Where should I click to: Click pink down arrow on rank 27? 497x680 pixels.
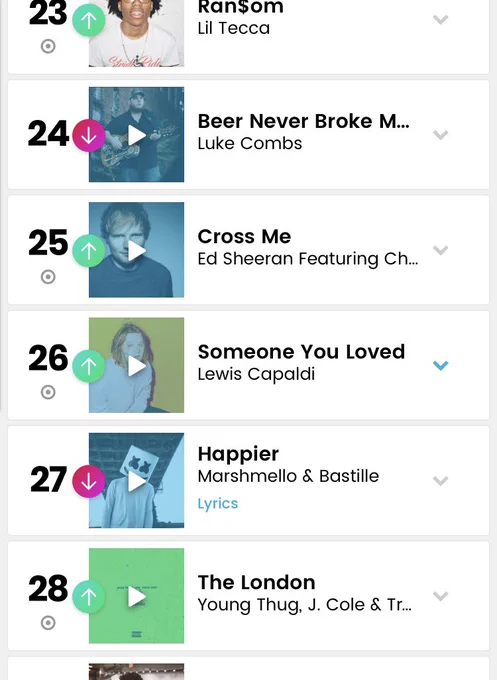tap(89, 481)
